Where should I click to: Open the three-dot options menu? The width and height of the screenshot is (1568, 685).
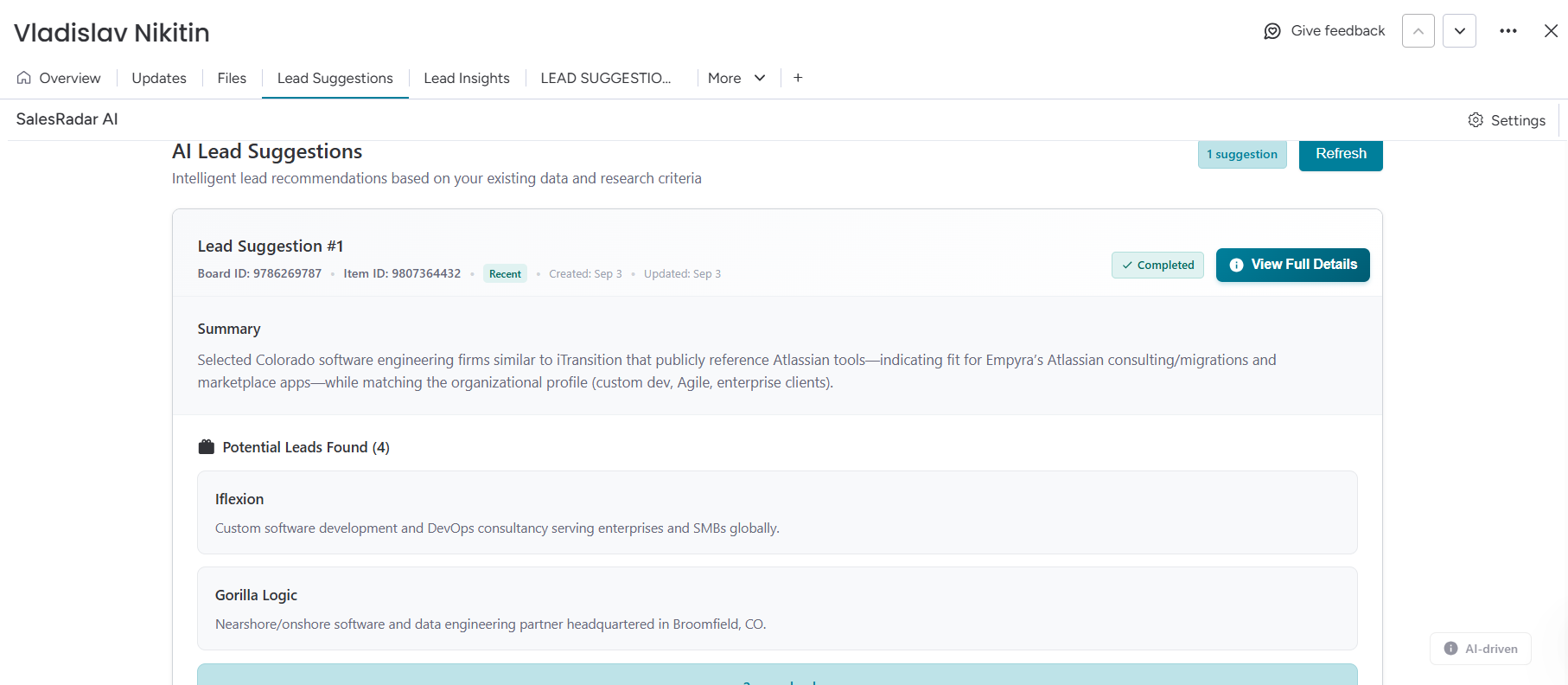(x=1508, y=31)
